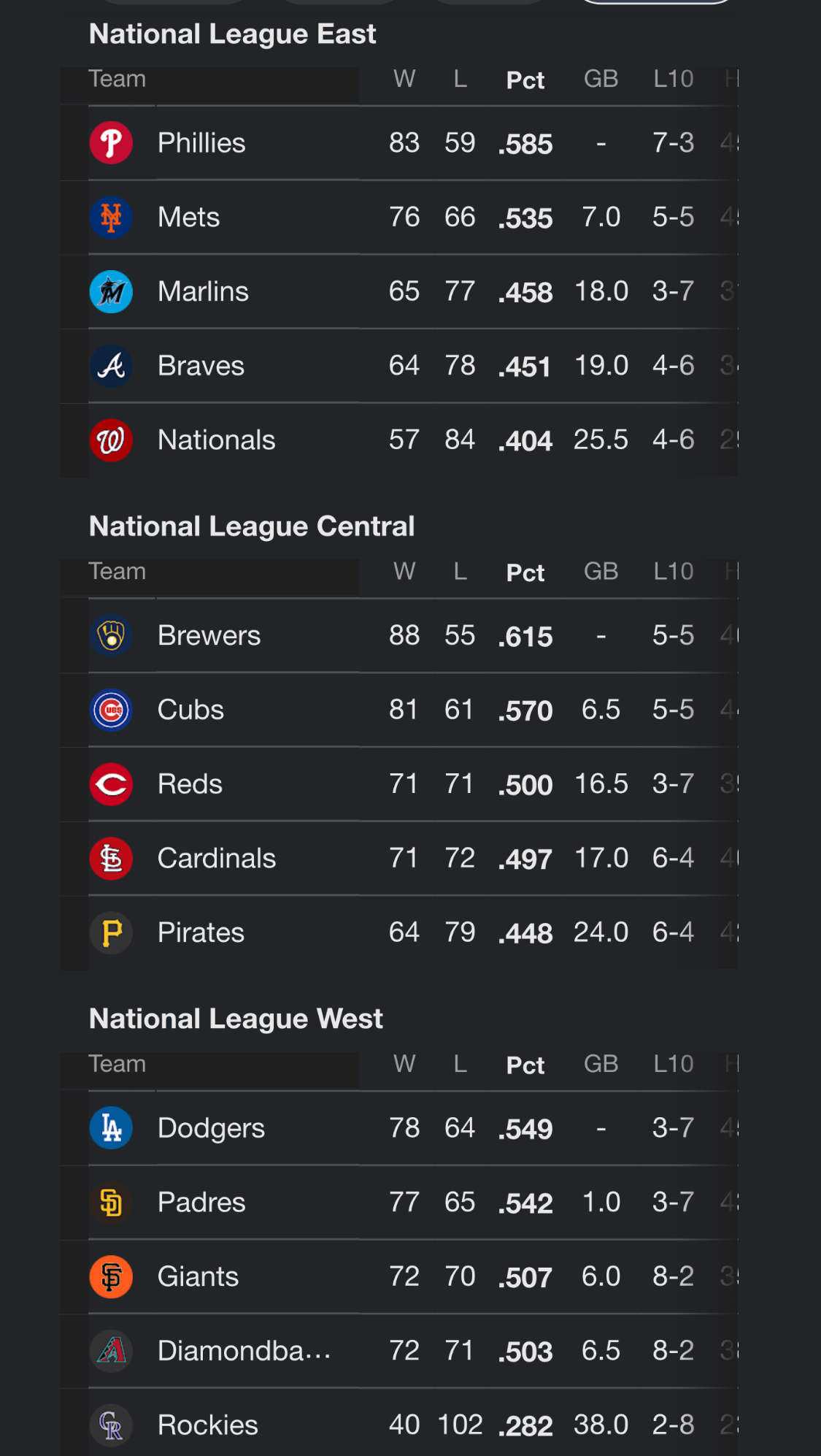Select the Reds team row
Viewport: 821px width, 1456px height.
click(413, 784)
